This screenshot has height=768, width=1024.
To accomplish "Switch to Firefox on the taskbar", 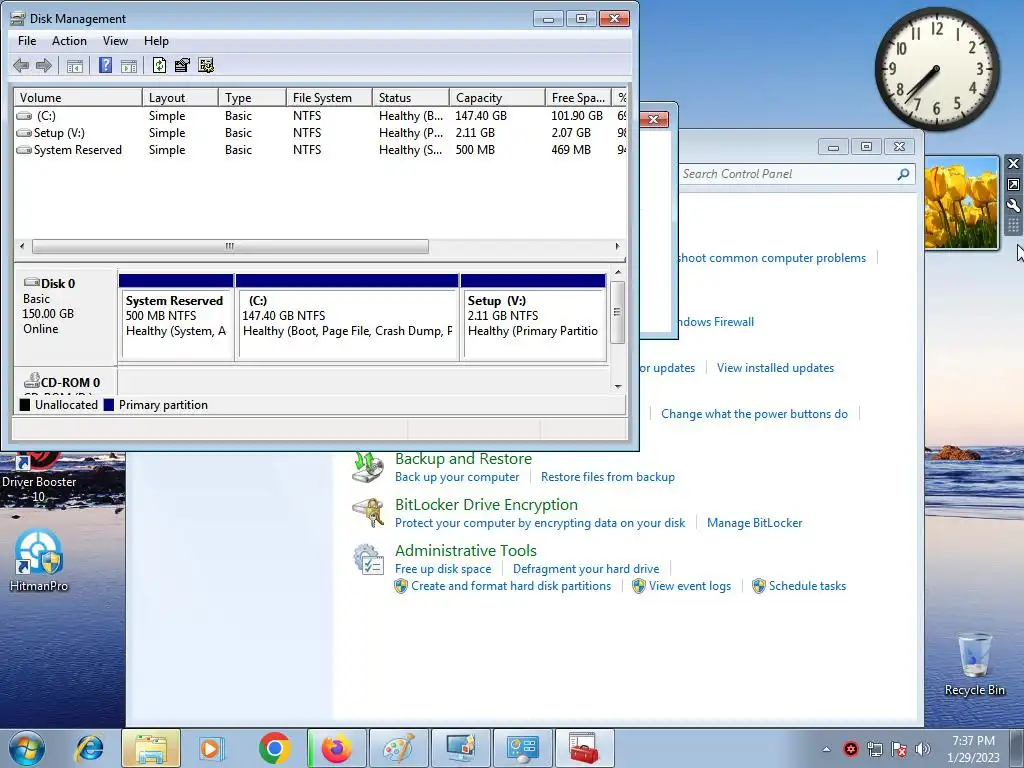I will coord(337,748).
